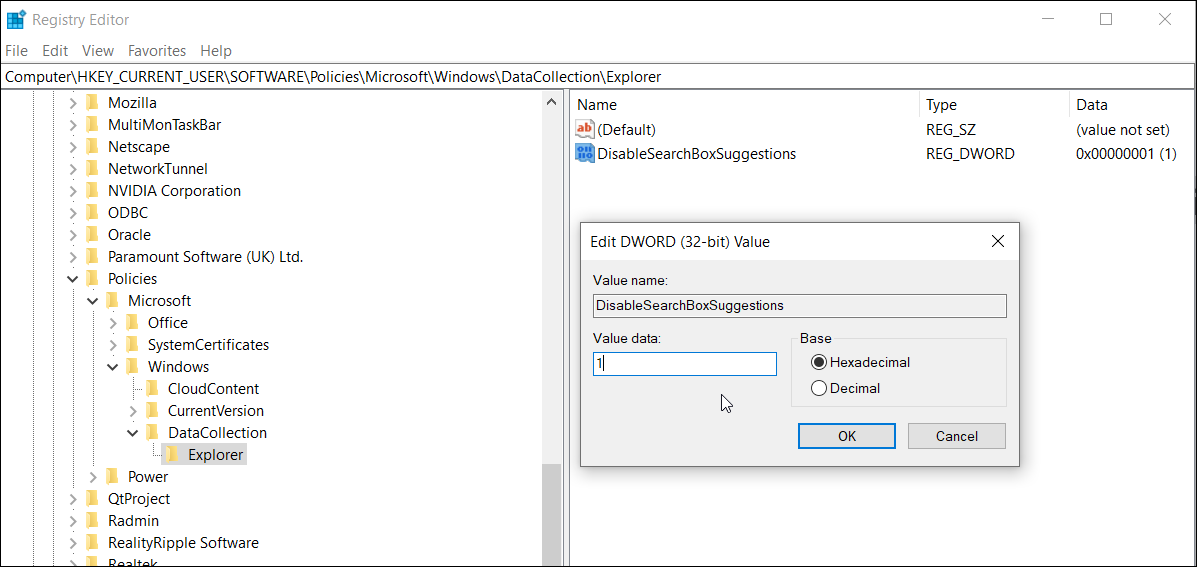This screenshot has width=1197, height=567.
Task: Click the Policies folder icon
Action: pyautogui.click(x=93, y=279)
